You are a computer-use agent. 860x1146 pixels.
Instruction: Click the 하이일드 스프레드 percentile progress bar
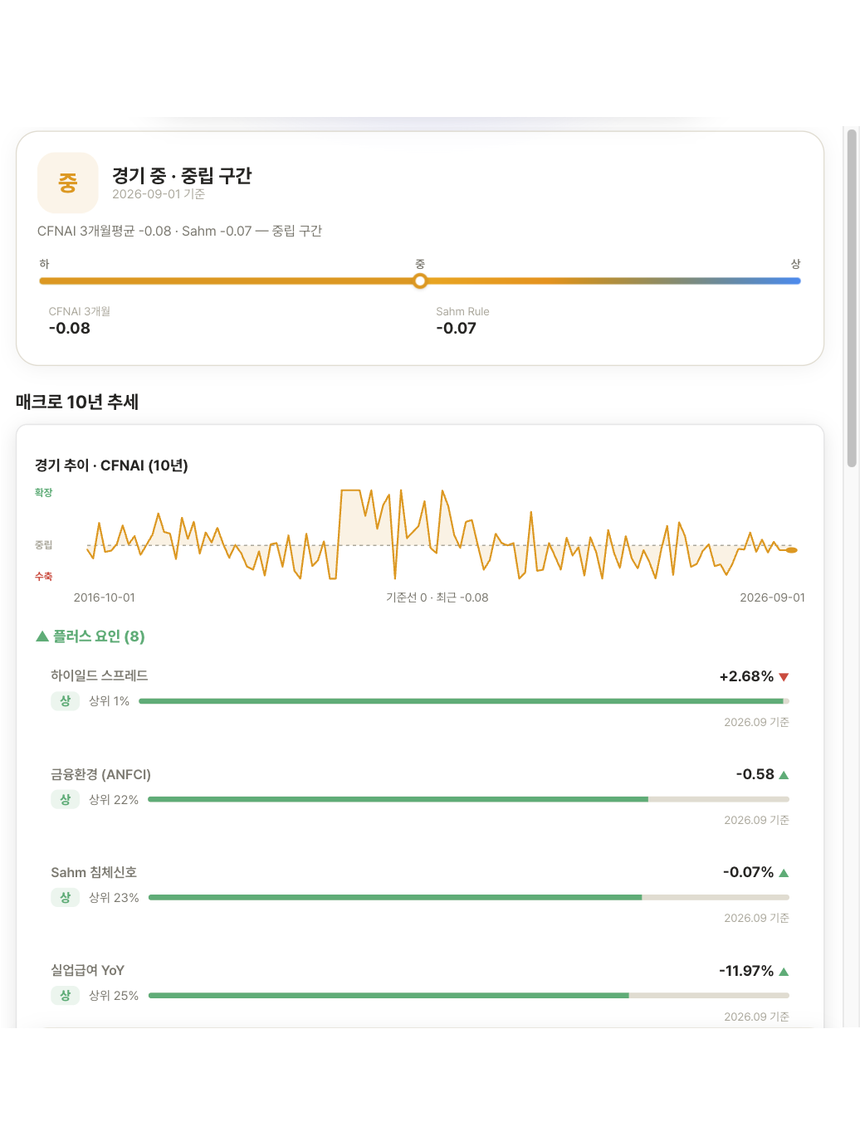464,701
